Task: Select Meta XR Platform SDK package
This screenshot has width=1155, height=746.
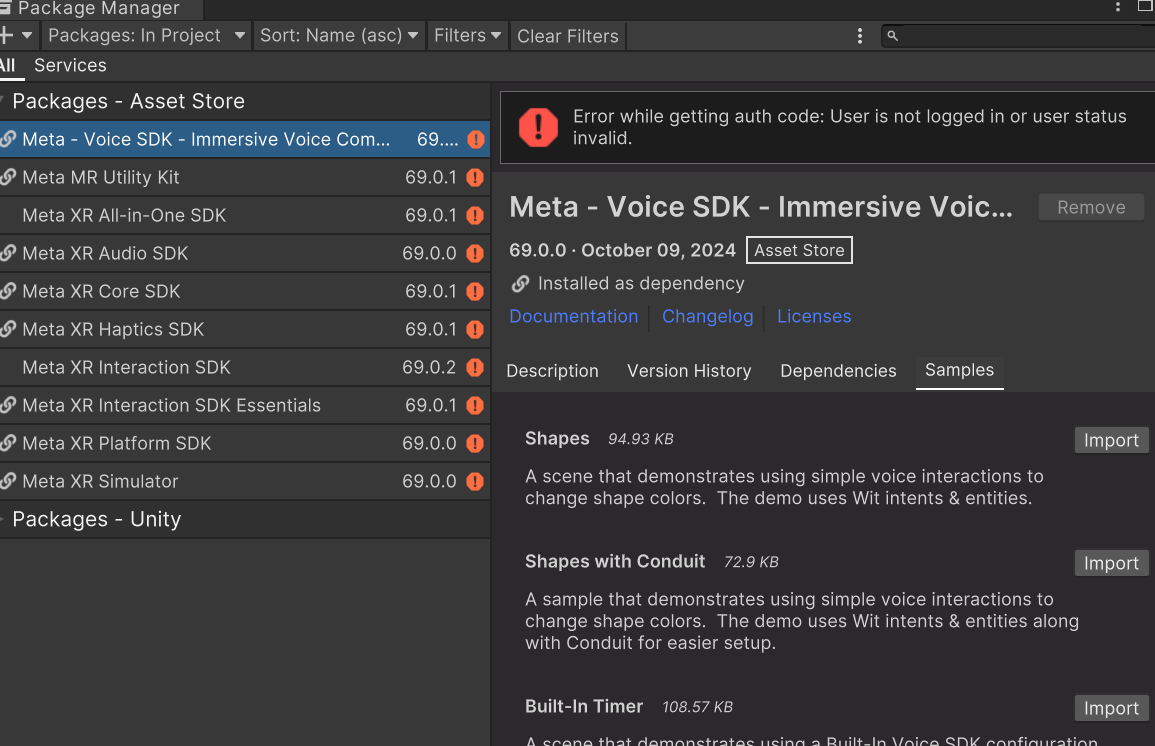Action: coord(245,443)
